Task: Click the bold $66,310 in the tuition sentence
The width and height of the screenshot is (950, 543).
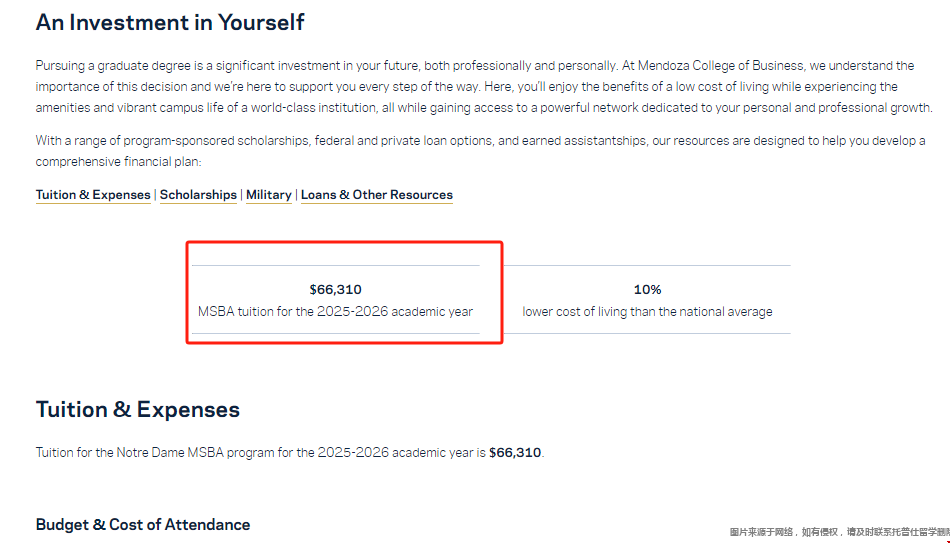Action: pos(515,453)
